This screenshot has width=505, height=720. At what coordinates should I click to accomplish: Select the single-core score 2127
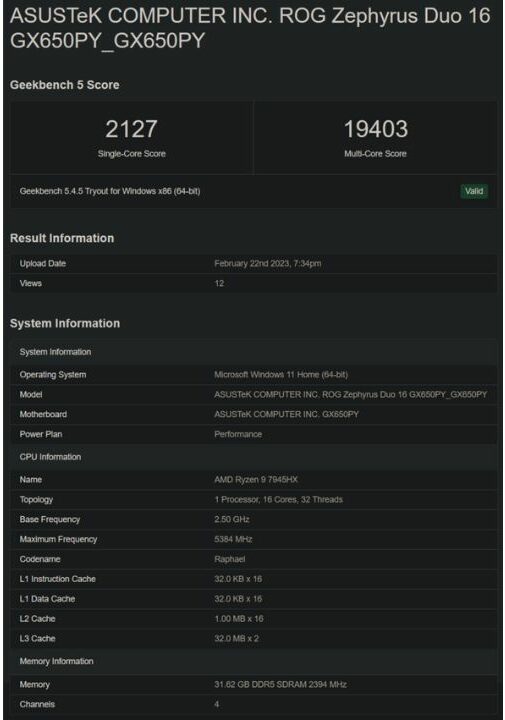(x=131, y=129)
